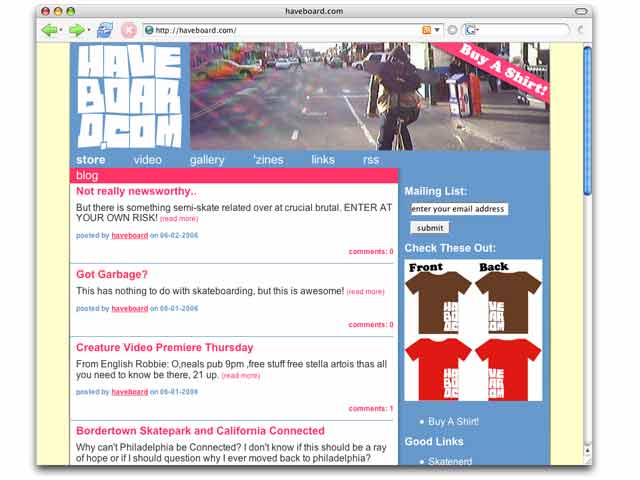Open the store navigation item
Screen dimensions: 640x480
coord(91,160)
